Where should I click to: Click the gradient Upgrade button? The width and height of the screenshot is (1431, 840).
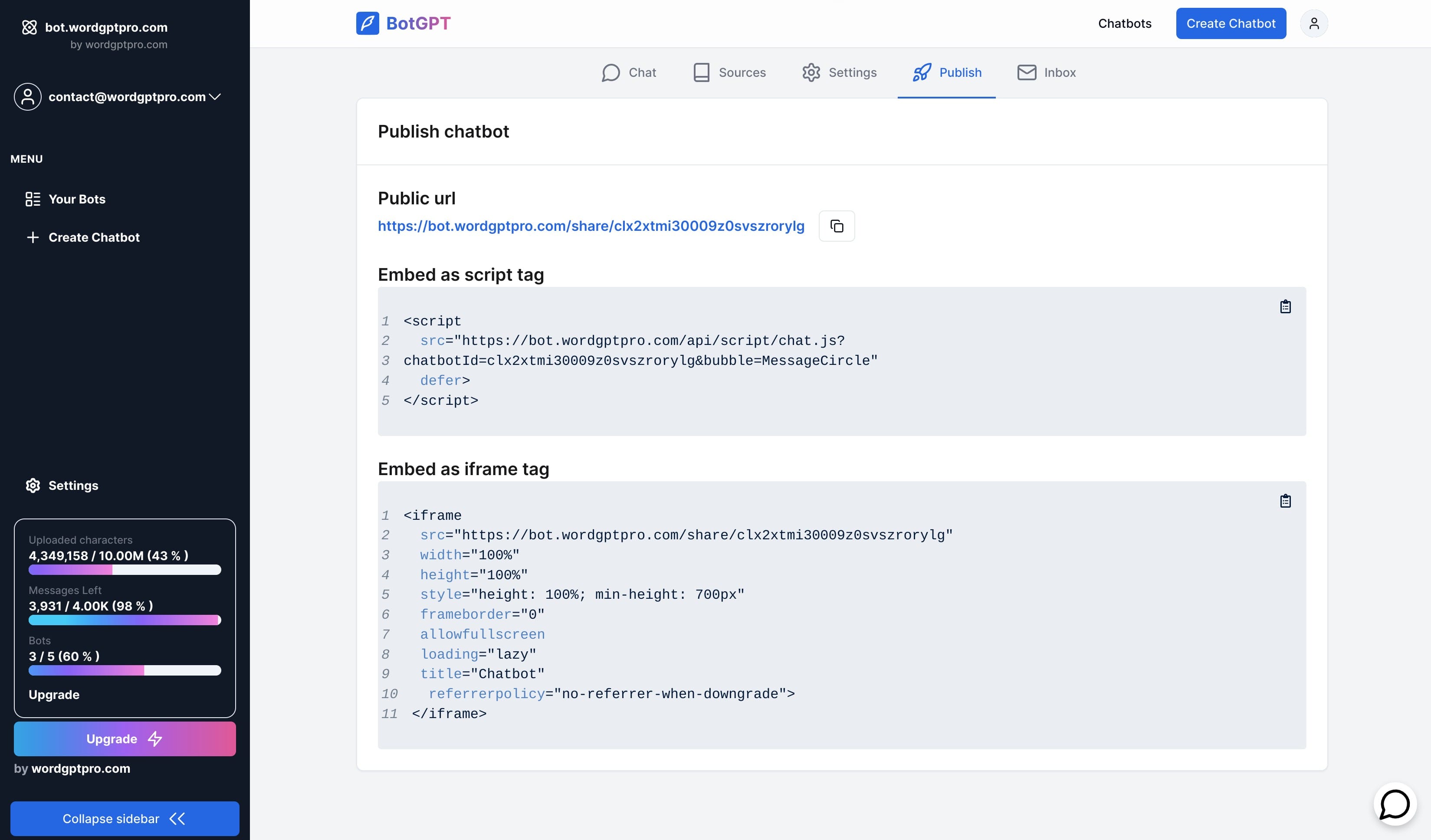(125, 739)
